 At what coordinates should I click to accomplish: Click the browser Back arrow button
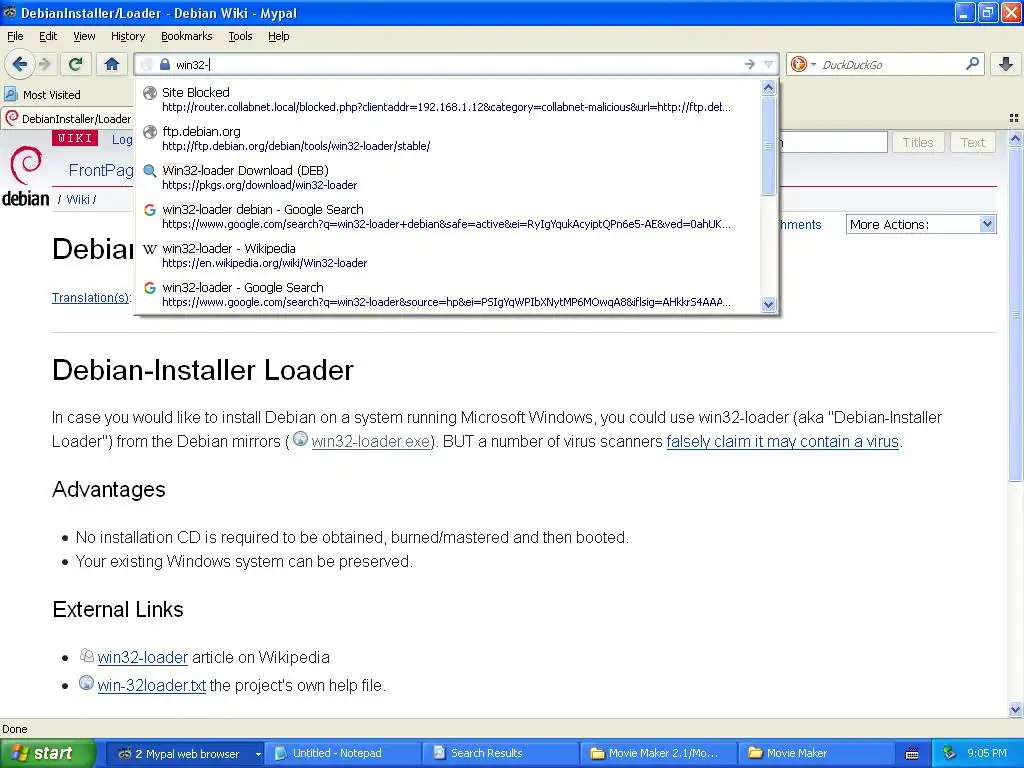coord(20,64)
